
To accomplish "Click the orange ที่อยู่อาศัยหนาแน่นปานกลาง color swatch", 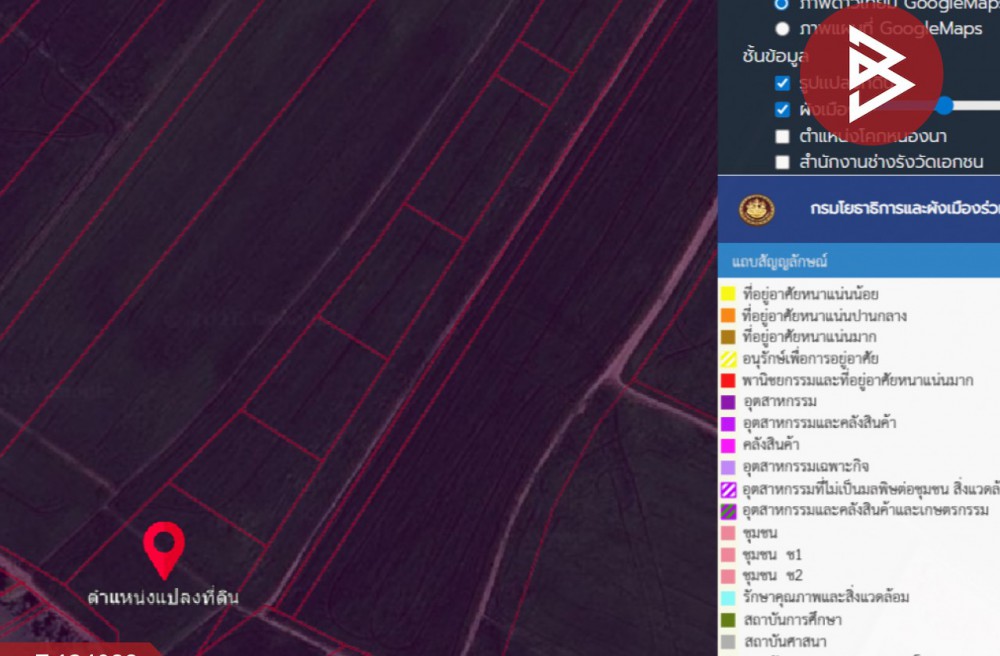I will [x=729, y=316].
